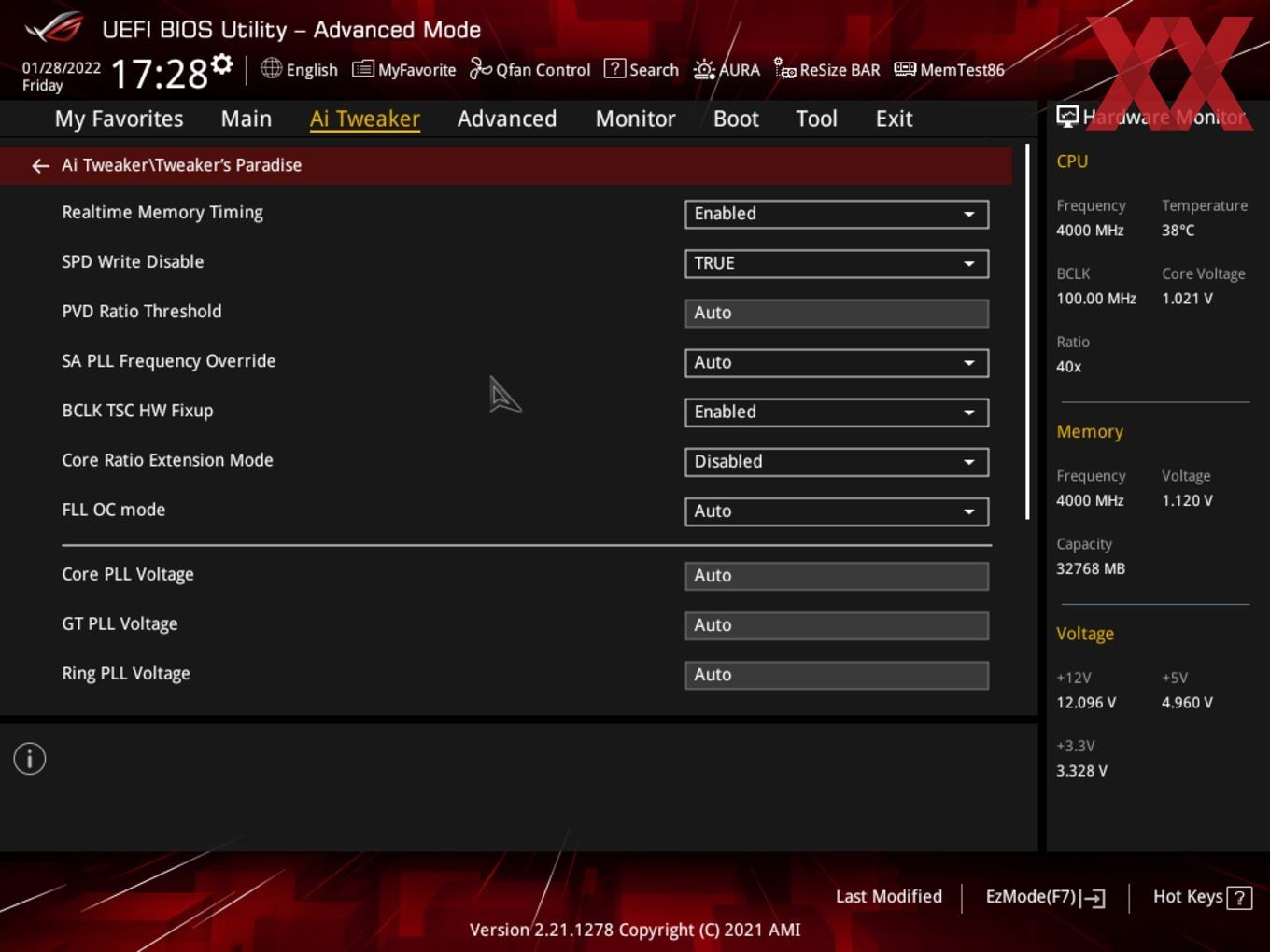
Task: Switch to the Monitor tab
Action: [635, 119]
